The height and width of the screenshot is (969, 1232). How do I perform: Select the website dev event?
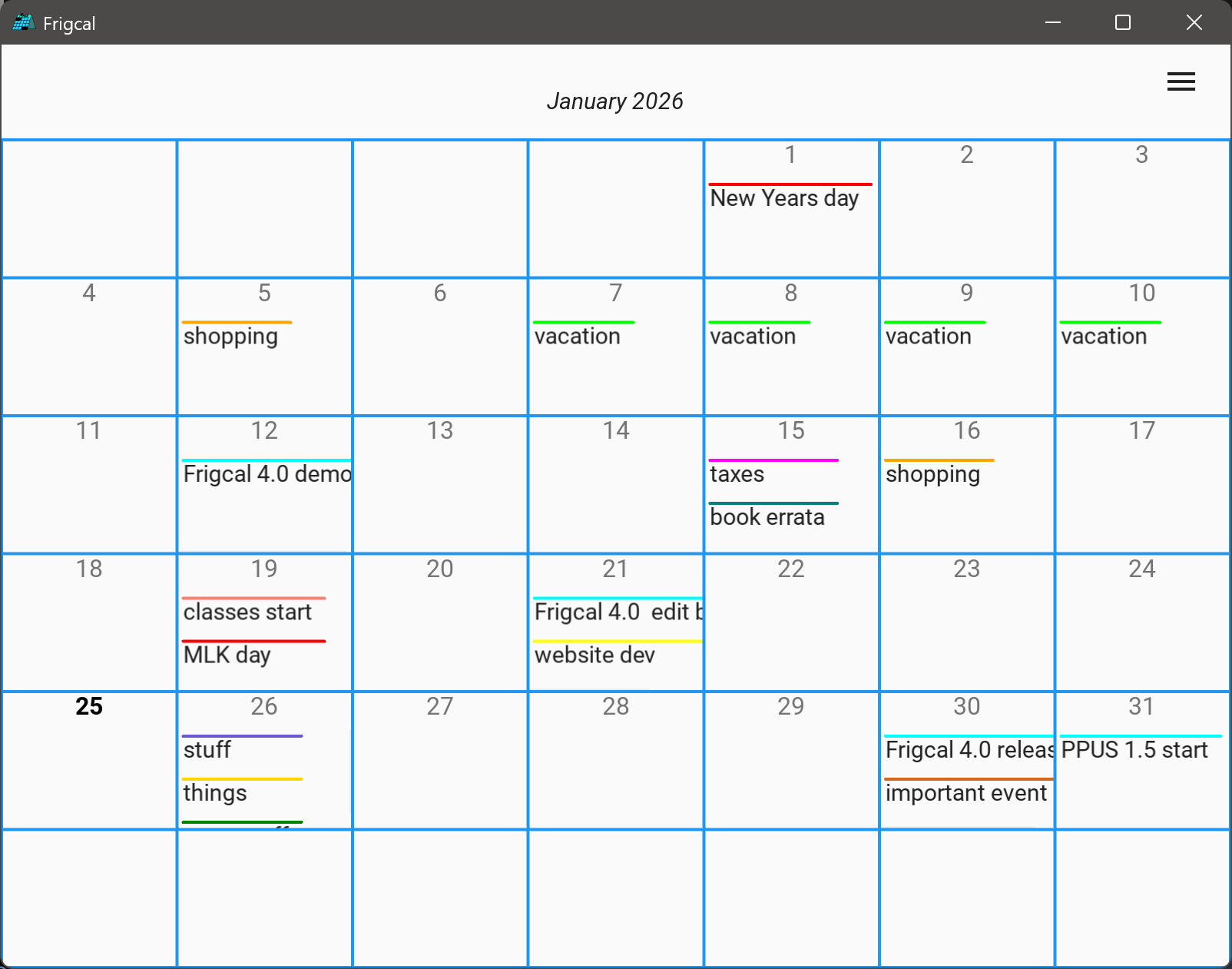click(x=594, y=655)
